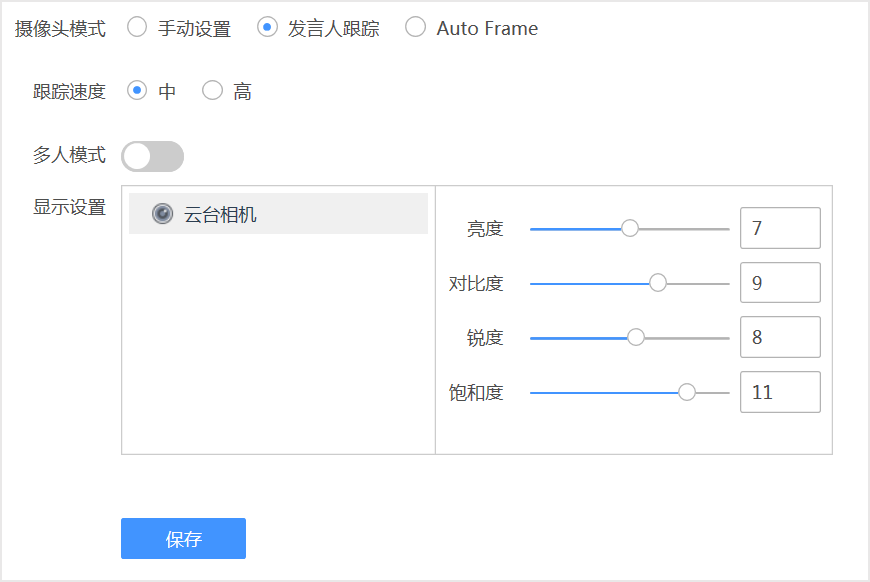The image size is (870, 582).
Task: Click the 发言人跟踪 label text
Action: (334, 29)
